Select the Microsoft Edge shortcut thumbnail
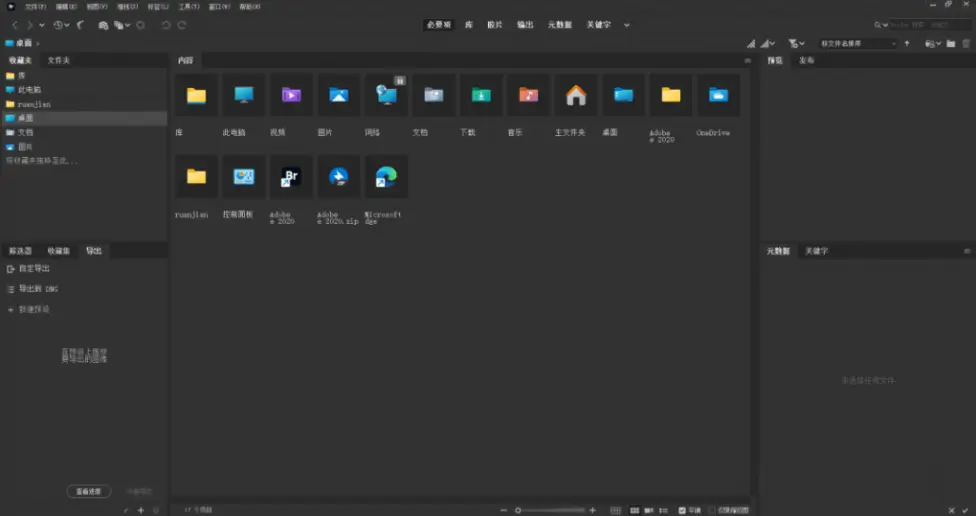The image size is (976, 516). tap(386, 177)
